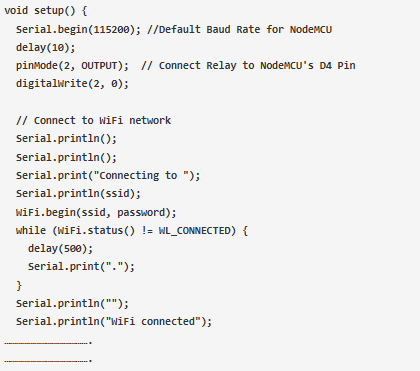Click the Connect to WiFi network comment
This screenshot has height=371, width=420.
tap(93, 120)
